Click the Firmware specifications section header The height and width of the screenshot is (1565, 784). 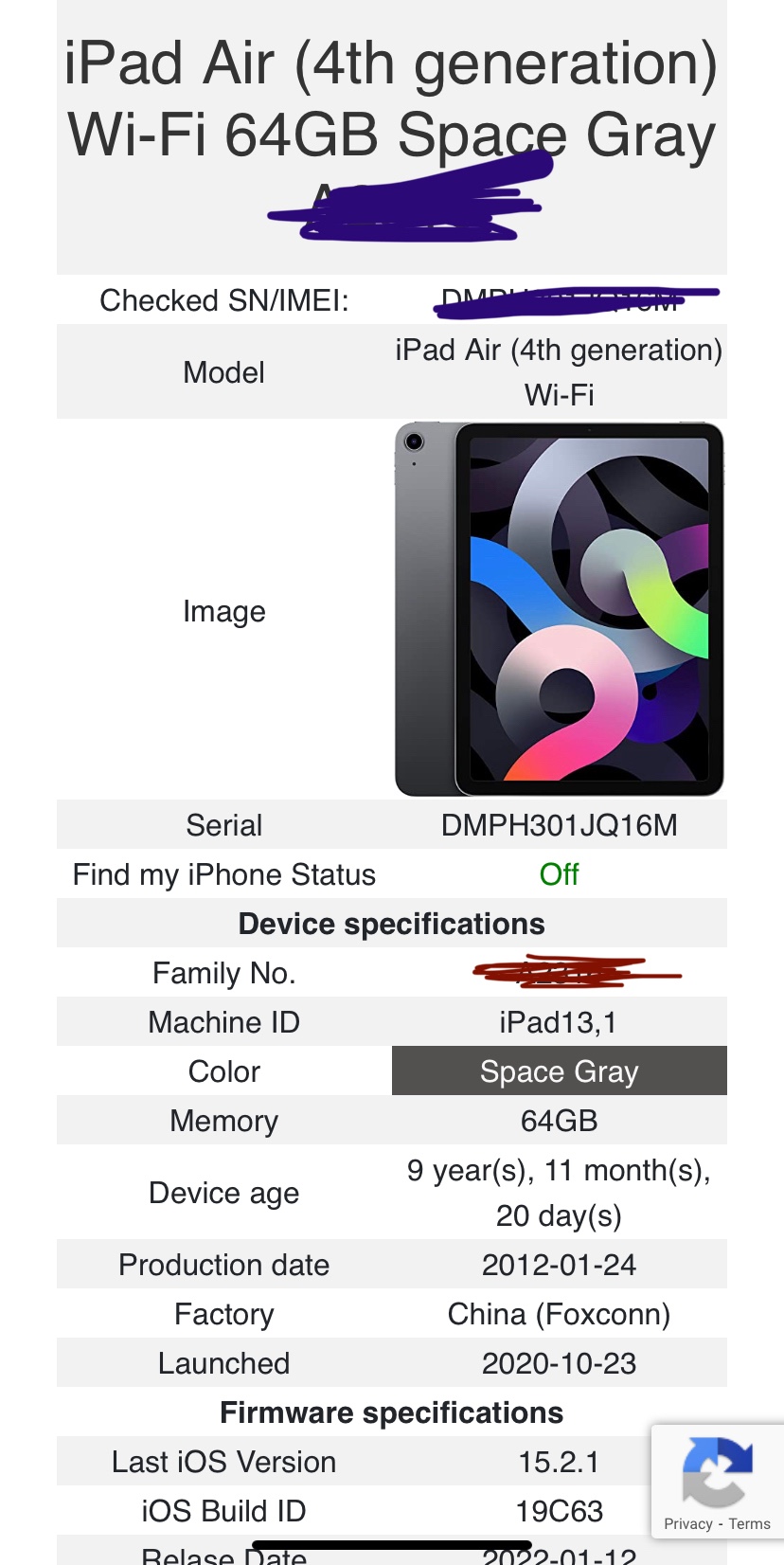[392, 1412]
